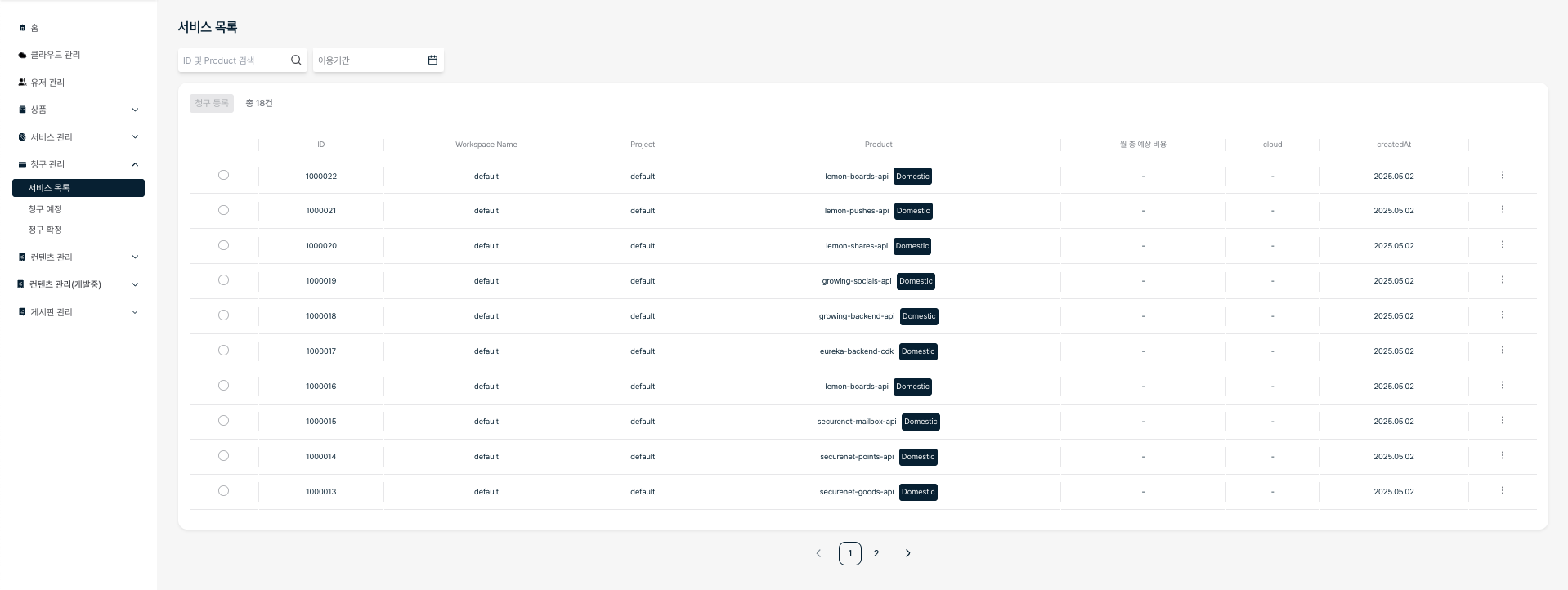Expand the 서비스 관리 menu chevron

point(135,137)
